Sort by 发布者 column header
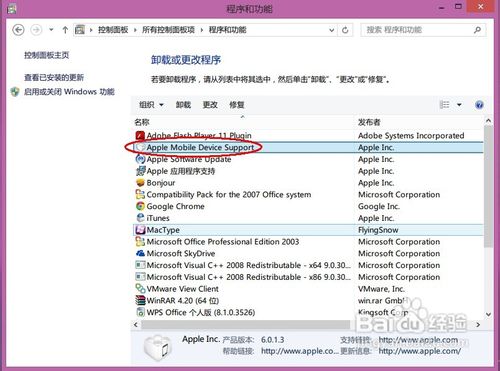500x371 pixels. pos(369,122)
